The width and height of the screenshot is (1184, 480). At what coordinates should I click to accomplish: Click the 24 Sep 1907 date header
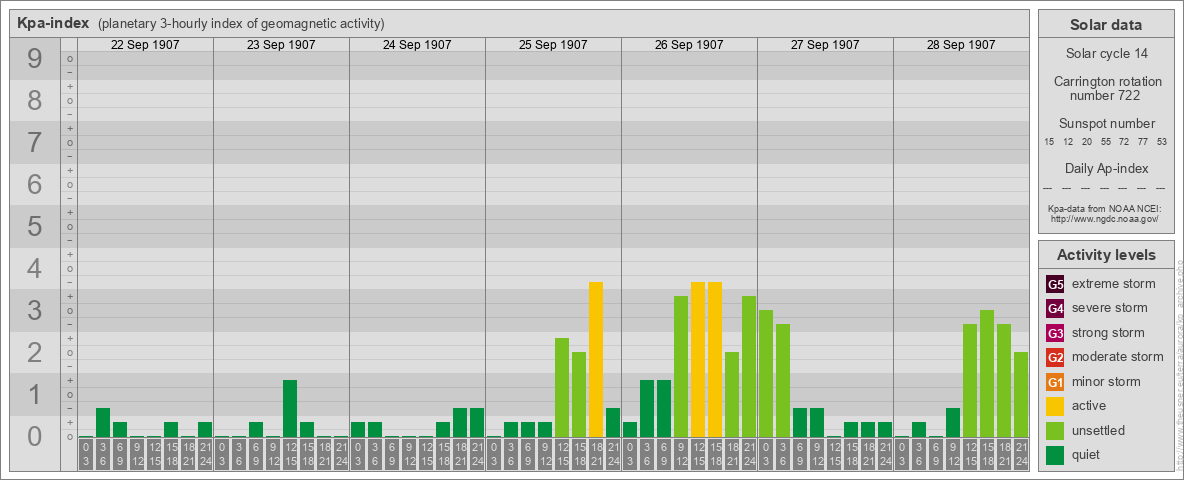pos(417,45)
